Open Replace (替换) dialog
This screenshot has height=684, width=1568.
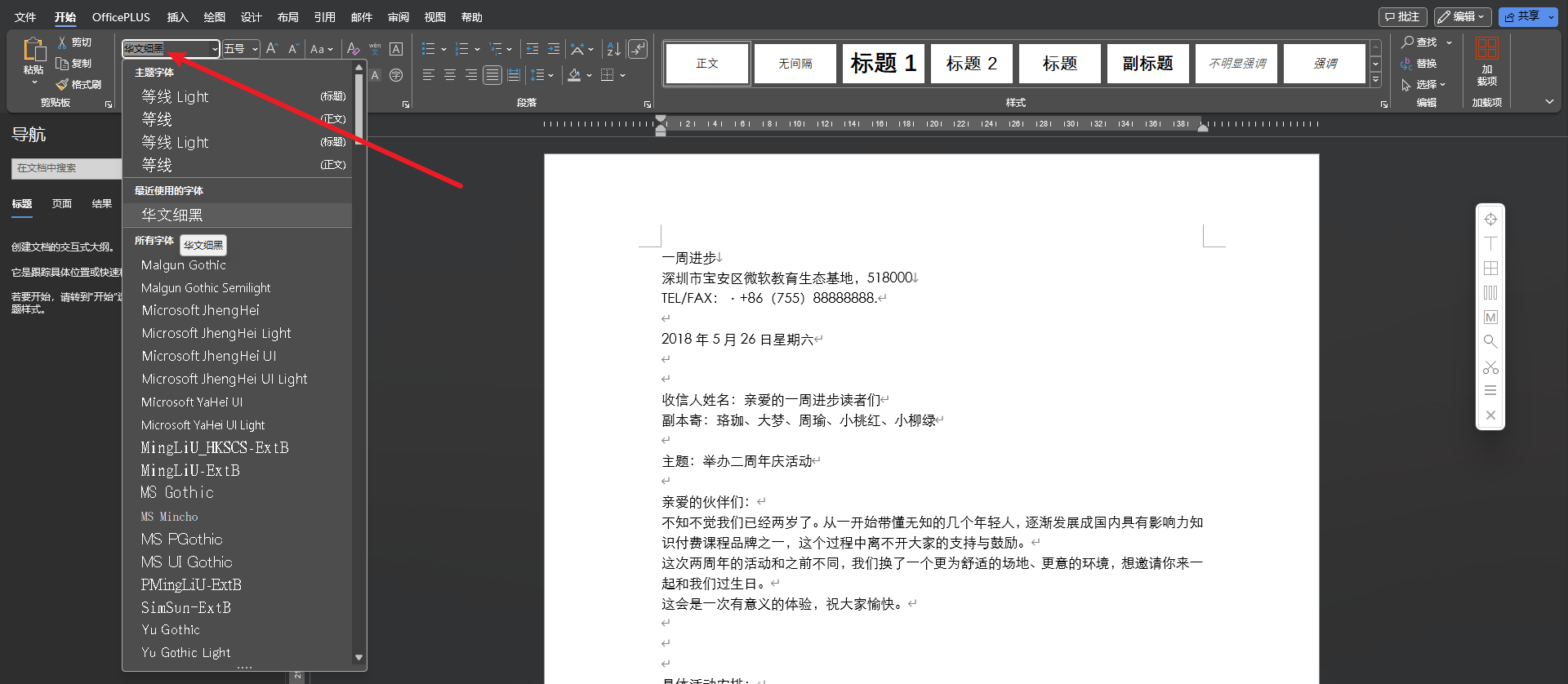[1419, 64]
